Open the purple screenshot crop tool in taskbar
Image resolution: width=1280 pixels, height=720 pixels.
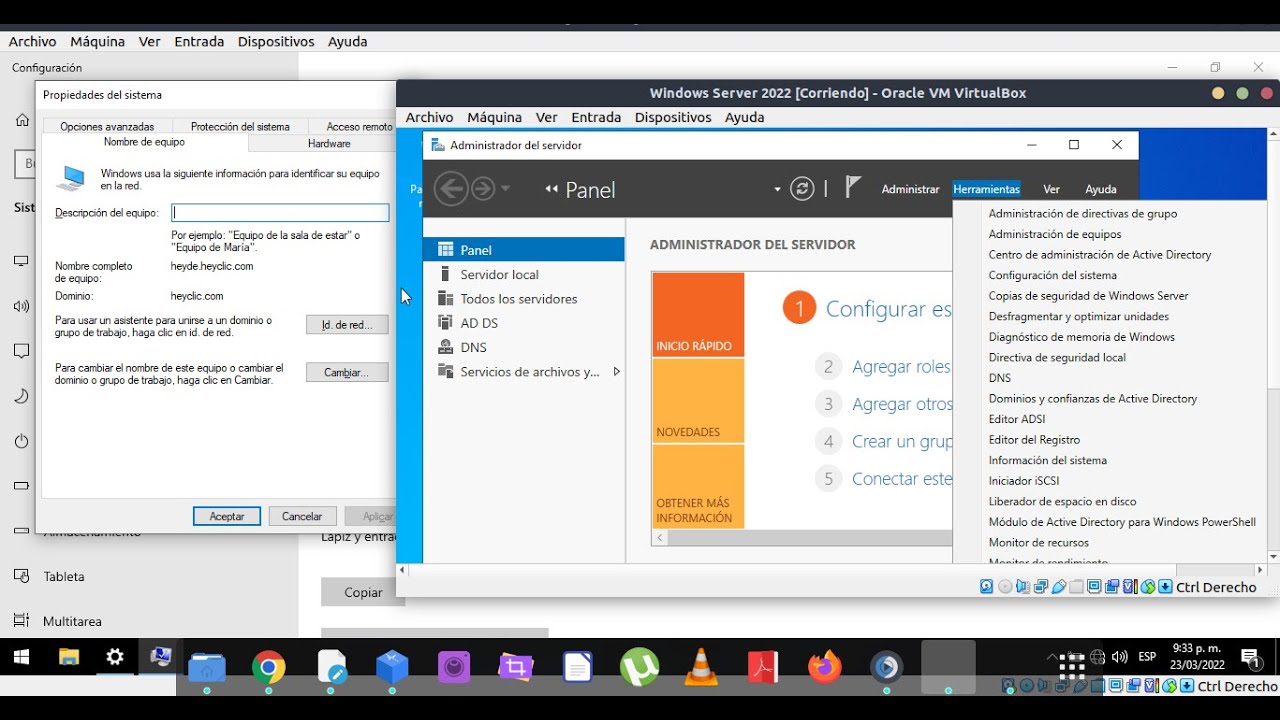[x=516, y=666]
